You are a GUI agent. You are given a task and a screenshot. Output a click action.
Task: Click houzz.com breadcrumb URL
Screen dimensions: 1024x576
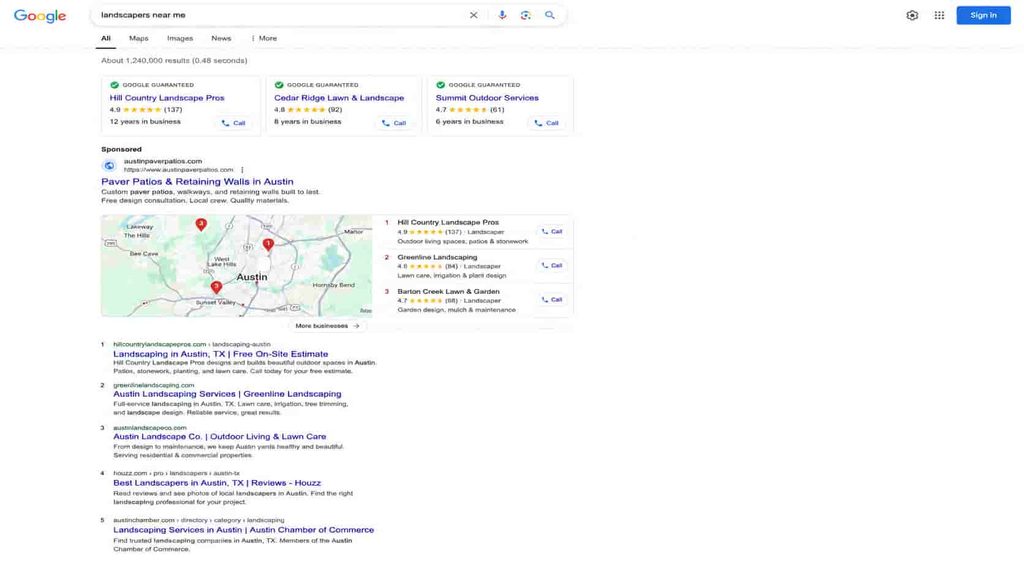click(176, 473)
